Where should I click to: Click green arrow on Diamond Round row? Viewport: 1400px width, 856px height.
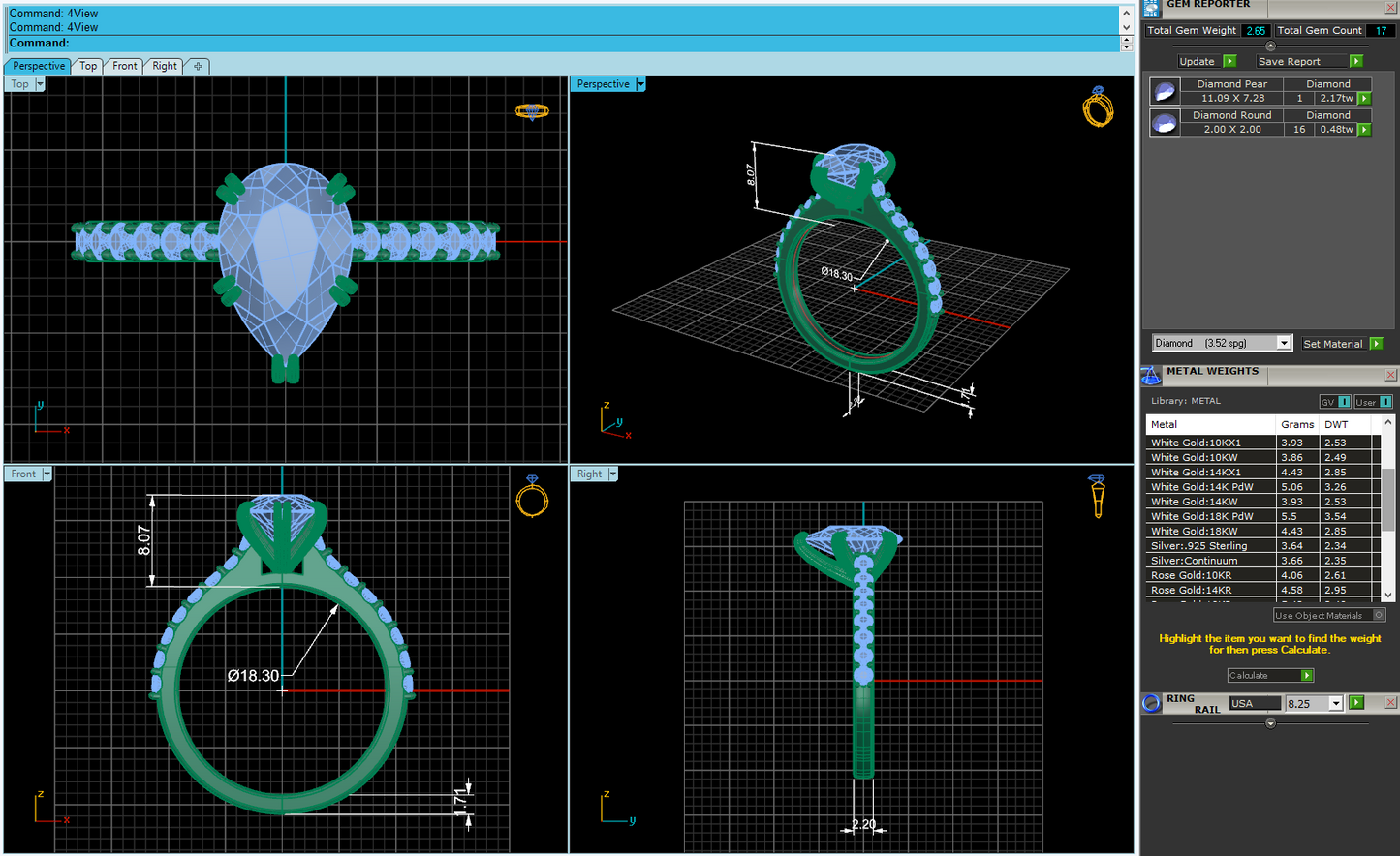click(1364, 130)
